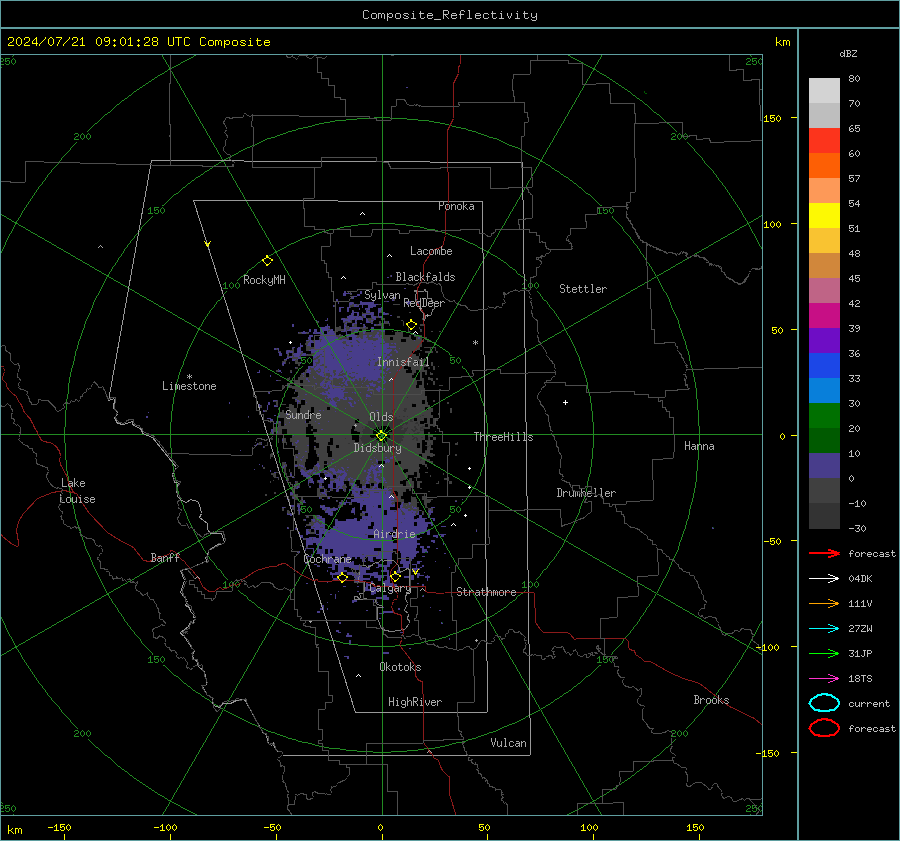Click the white 04DK arrow in the legend
The width and height of the screenshot is (900, 841).
point(824,578)
